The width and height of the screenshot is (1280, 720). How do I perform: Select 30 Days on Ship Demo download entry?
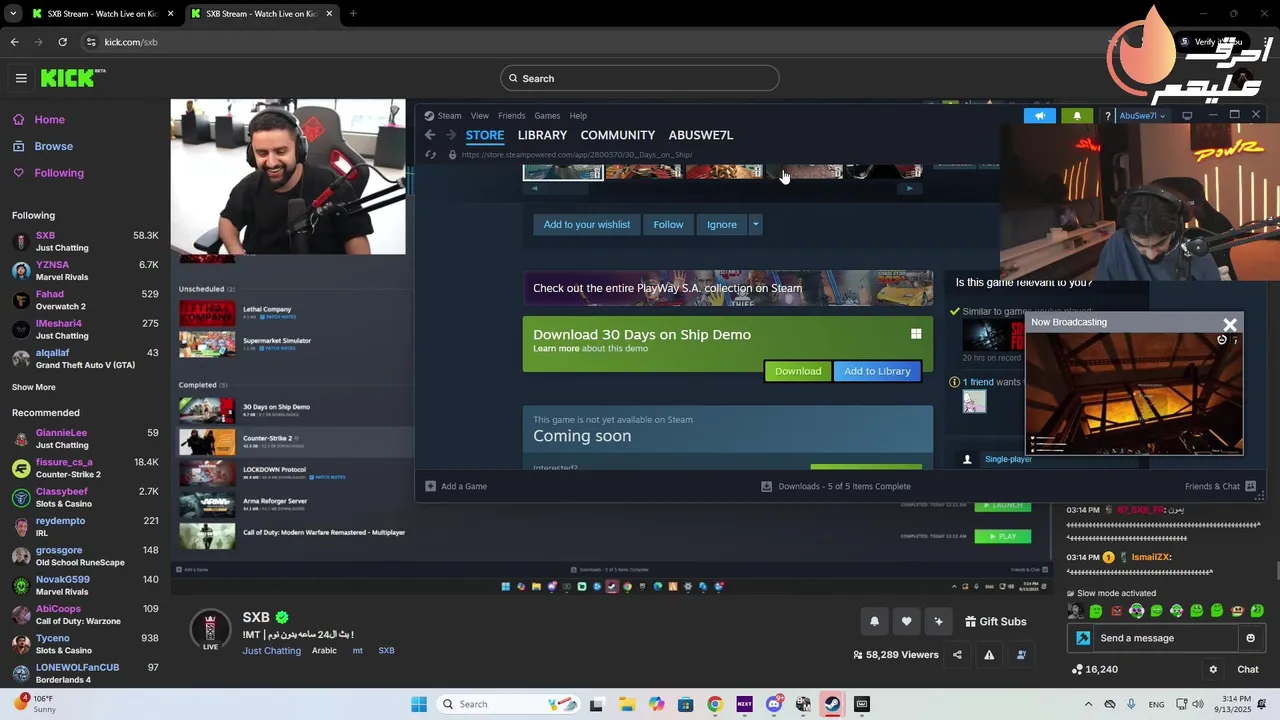(x=296, y=410)
